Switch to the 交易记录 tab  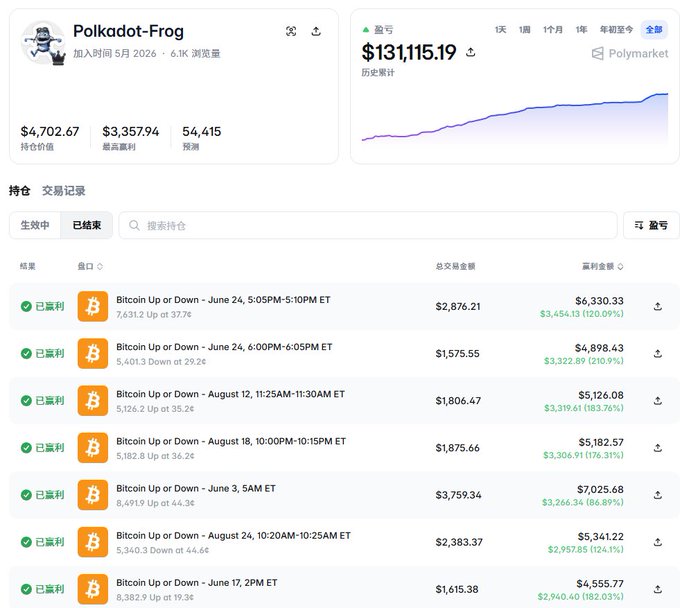pyautogui.click(x=64, y=190)
